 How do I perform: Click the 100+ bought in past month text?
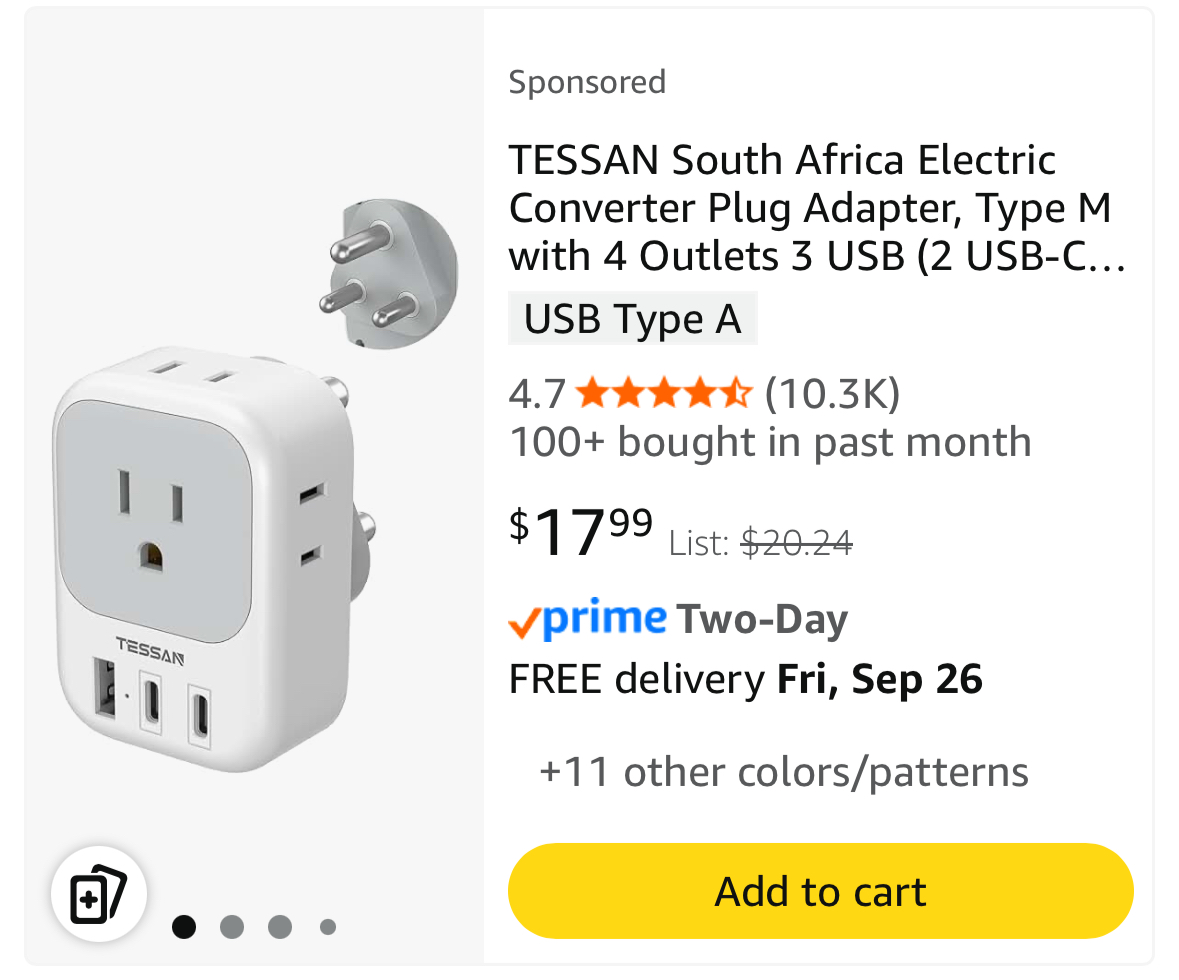(769, 442)
